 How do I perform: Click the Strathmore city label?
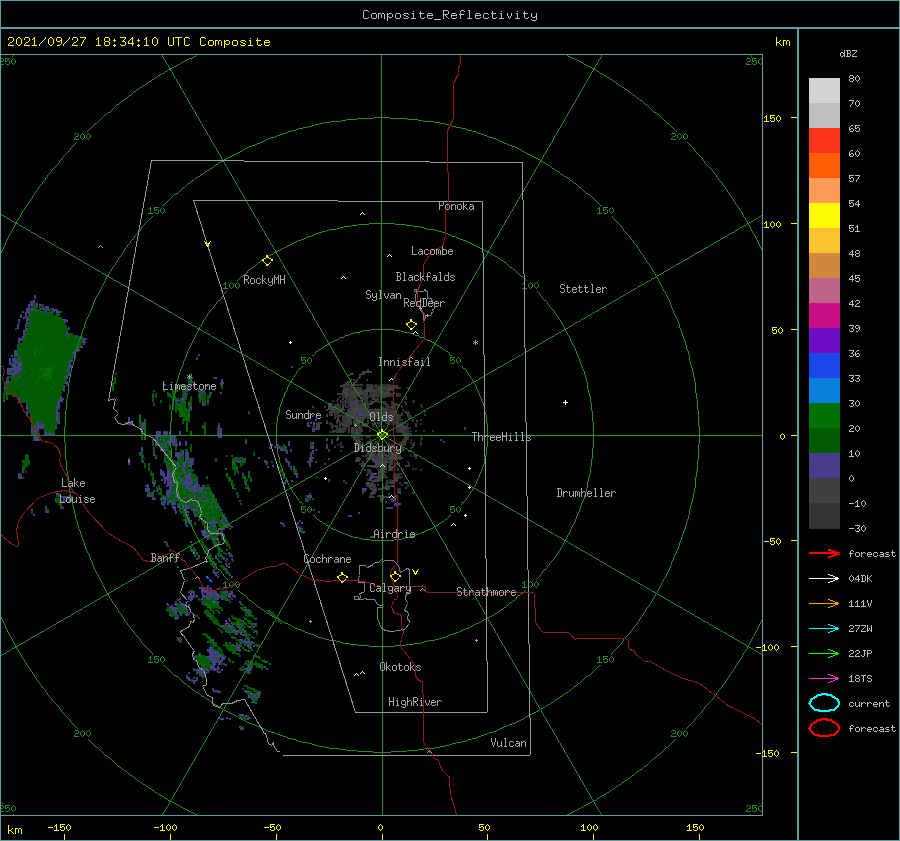coord(486,592)
